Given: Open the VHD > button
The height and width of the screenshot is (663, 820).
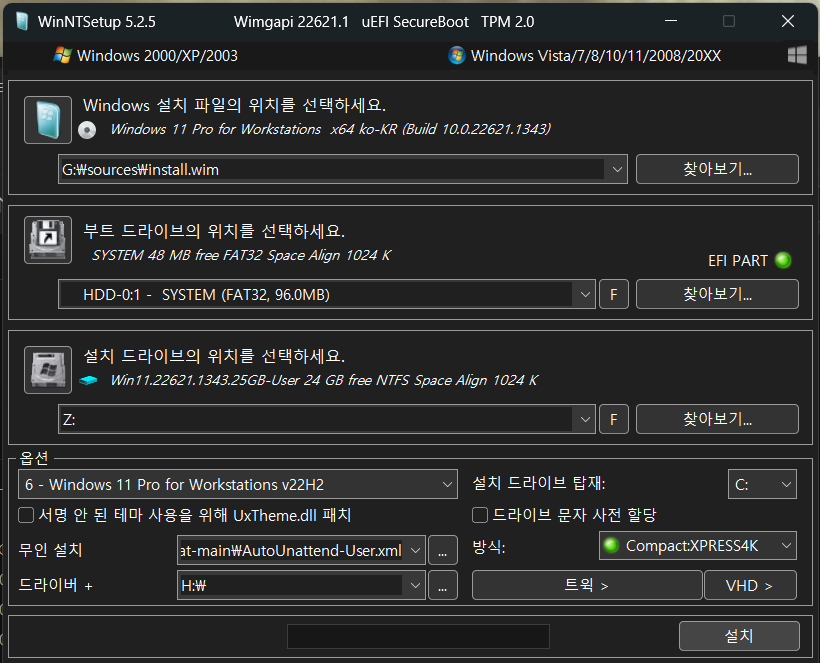Looking at the screenshot, I should click(750, 585).
